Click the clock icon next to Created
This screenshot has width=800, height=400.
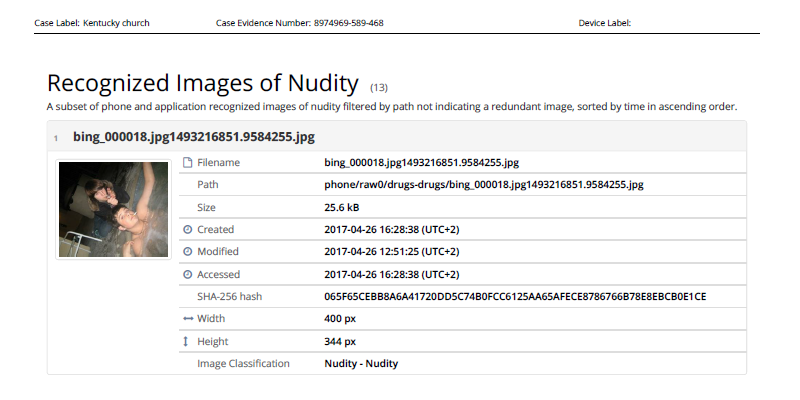187,230
